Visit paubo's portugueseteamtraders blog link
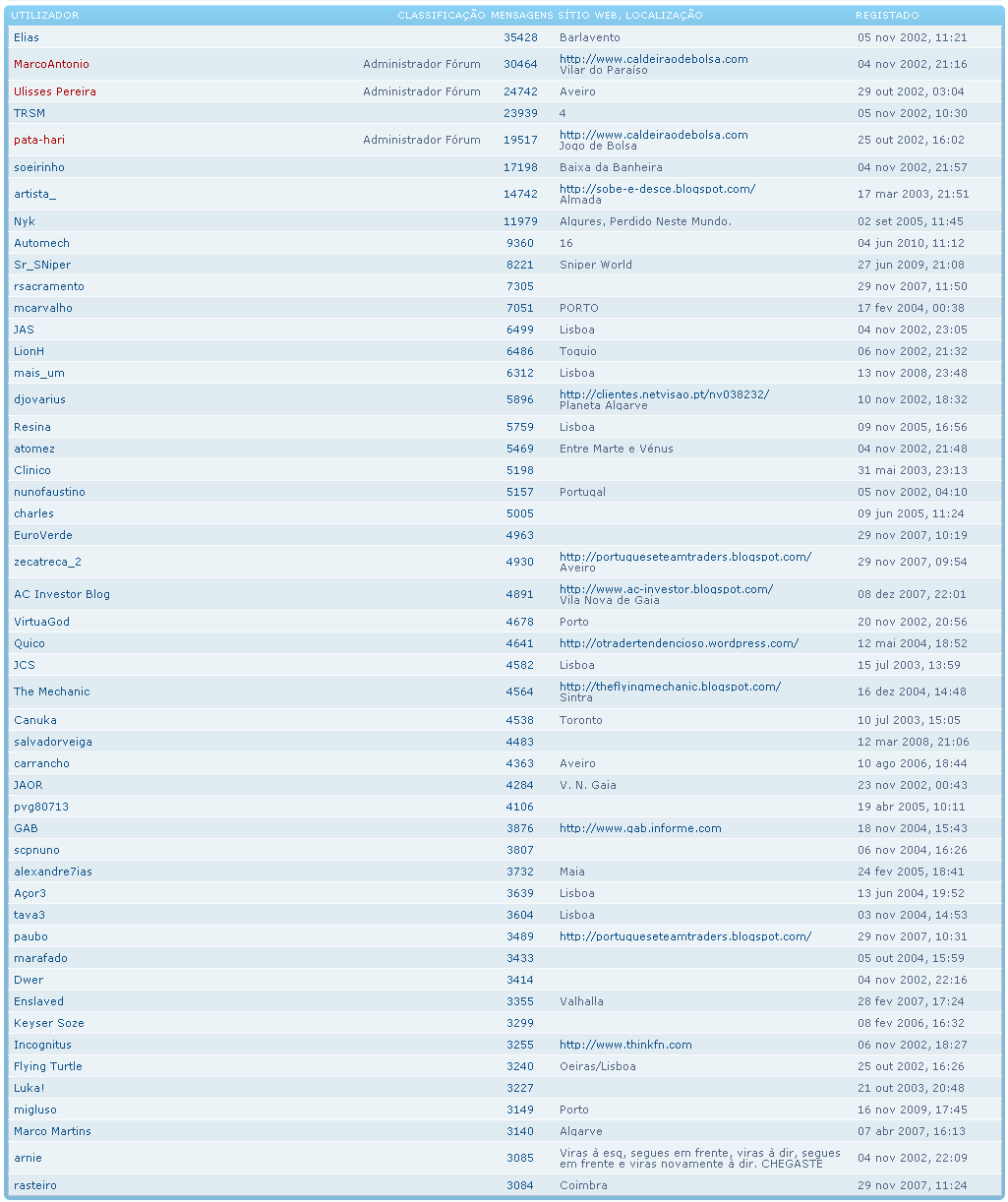 (x=685, y=936)
